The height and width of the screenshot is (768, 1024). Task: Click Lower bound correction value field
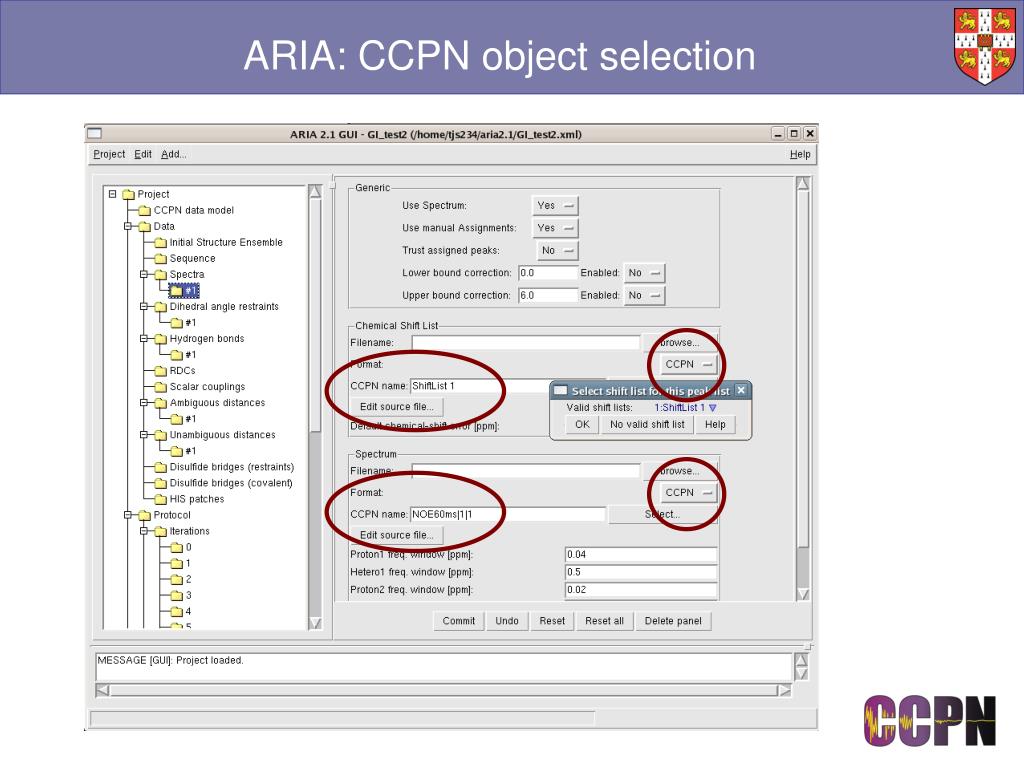(x=548, y=273)
